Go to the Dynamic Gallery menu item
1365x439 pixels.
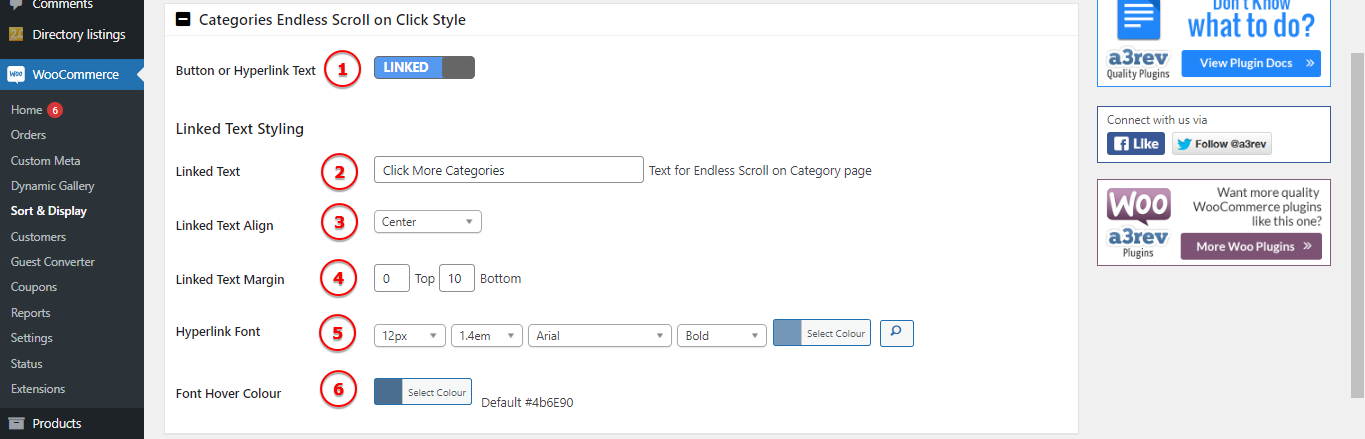[x=52, y=186]
